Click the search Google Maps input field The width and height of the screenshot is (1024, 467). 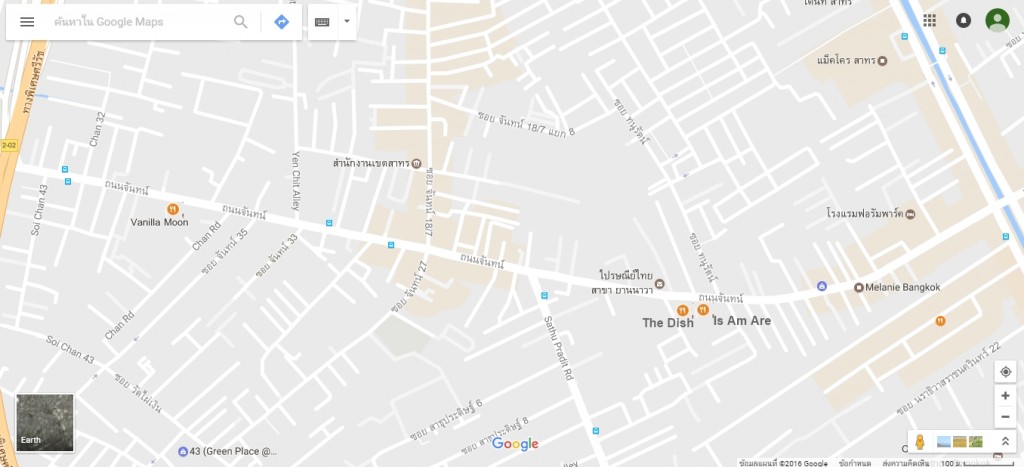(140, 22)
